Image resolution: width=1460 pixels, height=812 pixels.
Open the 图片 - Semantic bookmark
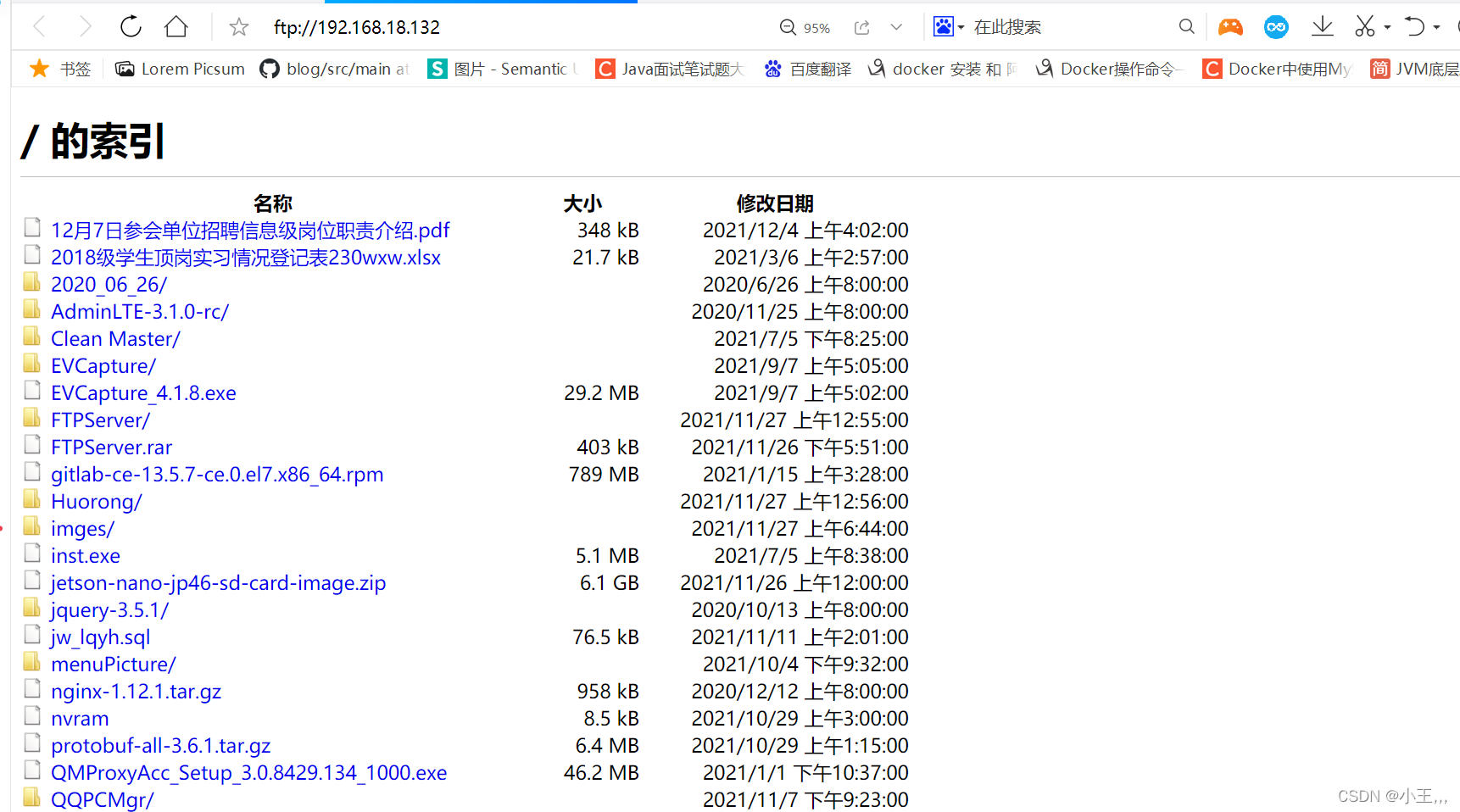(x=502, y=69)
